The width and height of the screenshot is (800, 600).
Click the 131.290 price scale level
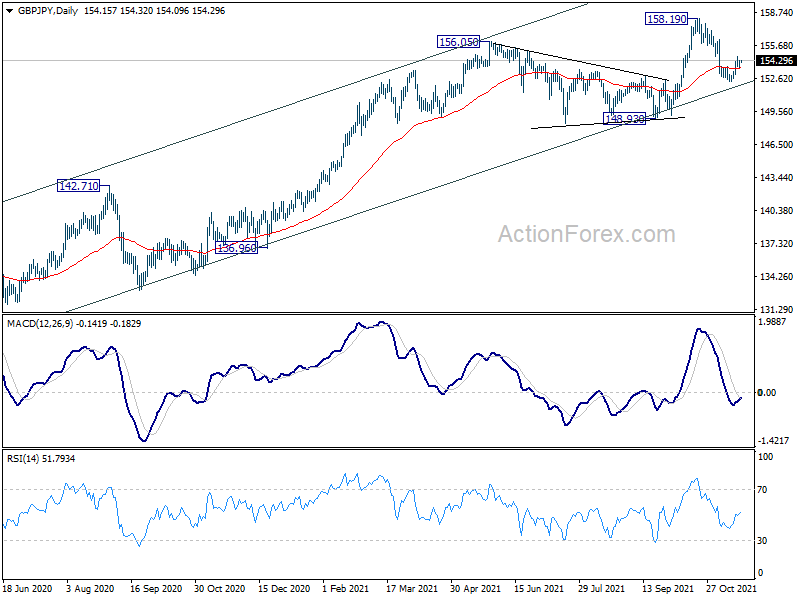point(777,309)
